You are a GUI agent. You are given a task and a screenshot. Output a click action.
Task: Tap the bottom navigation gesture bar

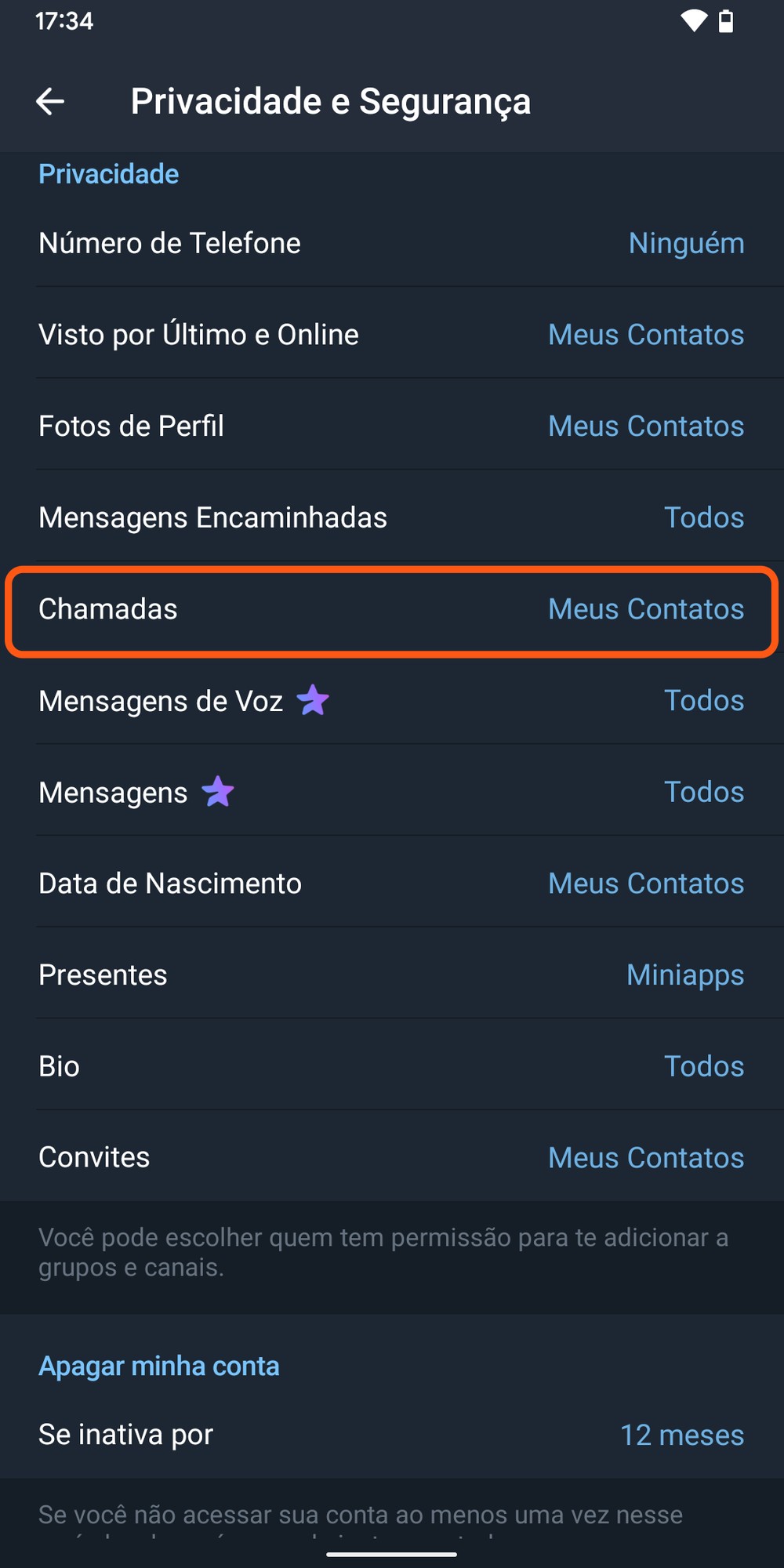[x=392, y=1554]
